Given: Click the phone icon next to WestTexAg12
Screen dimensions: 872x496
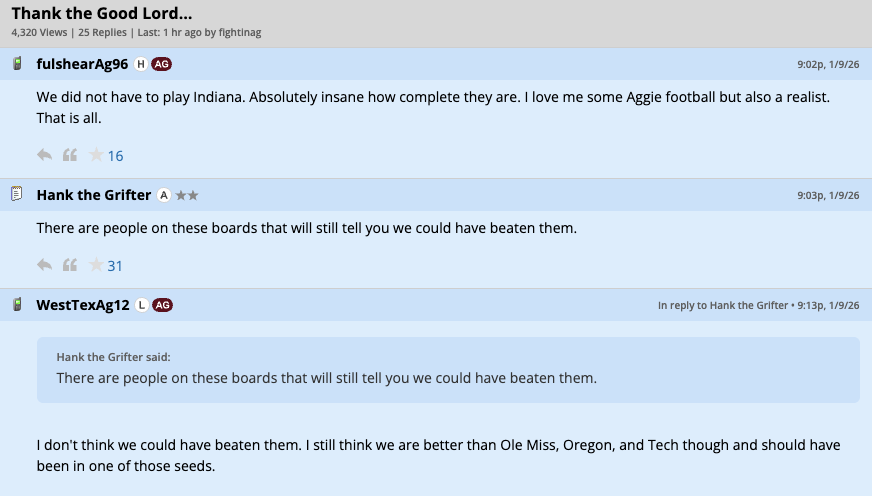Looking at the screenshot, I should tap(17, 304).
